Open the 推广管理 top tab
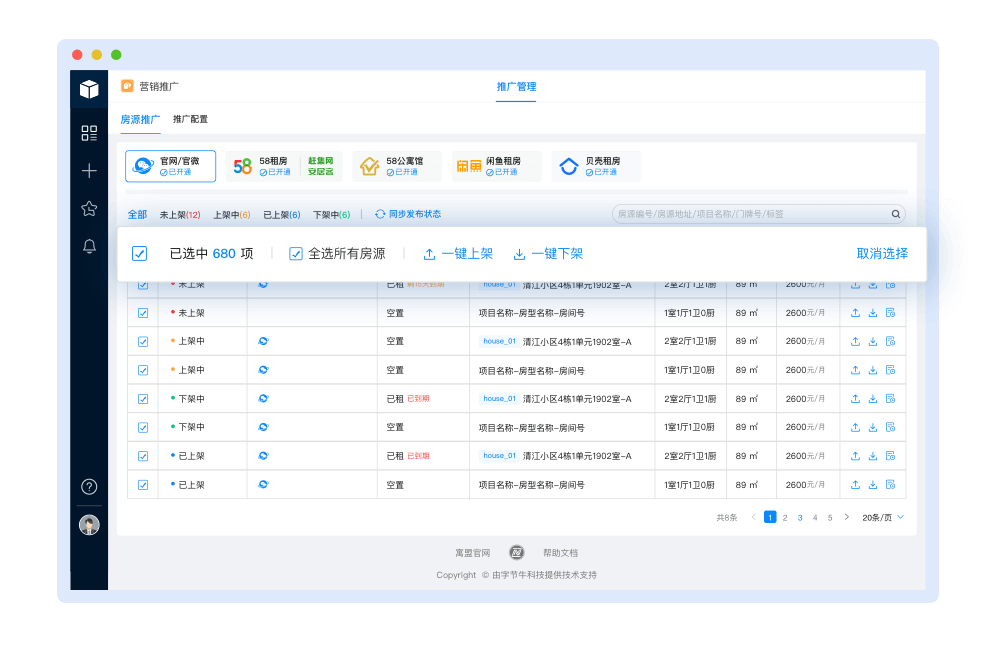Screen dimensions: 995x660 tap(516, 86)
